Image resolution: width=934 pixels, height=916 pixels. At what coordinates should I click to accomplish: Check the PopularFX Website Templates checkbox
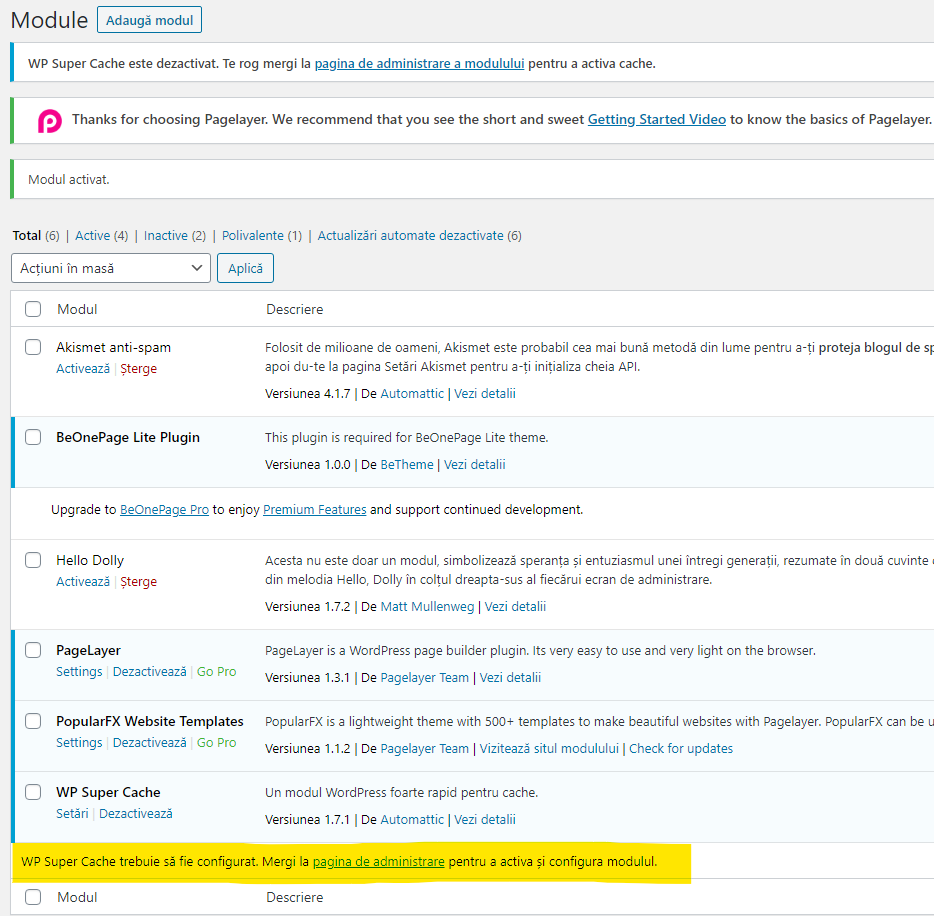point(33,721)
